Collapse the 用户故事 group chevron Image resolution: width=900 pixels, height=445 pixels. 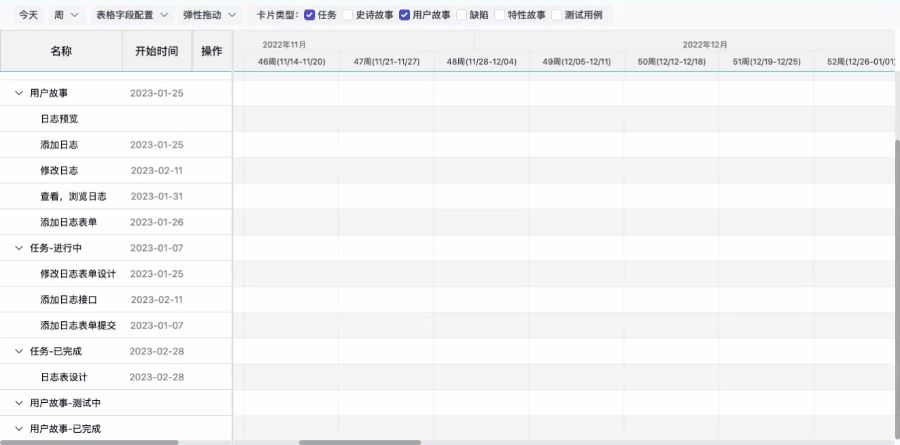pyautogui.click(x=19, y=93)
